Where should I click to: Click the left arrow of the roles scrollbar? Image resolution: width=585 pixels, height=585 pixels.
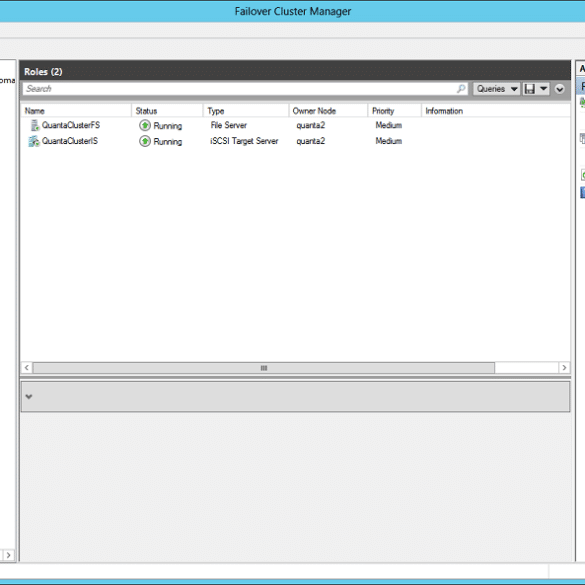27,368
